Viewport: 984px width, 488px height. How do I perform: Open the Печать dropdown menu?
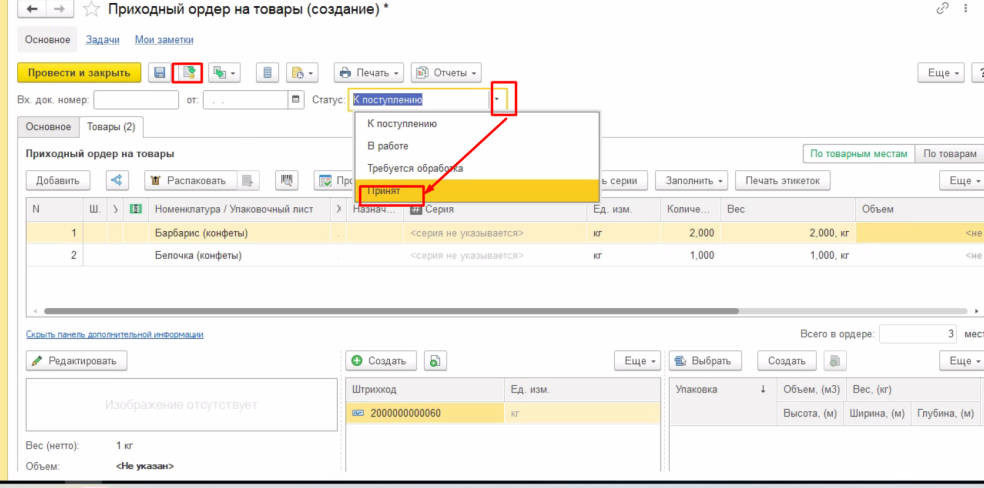tap(369, 73)
